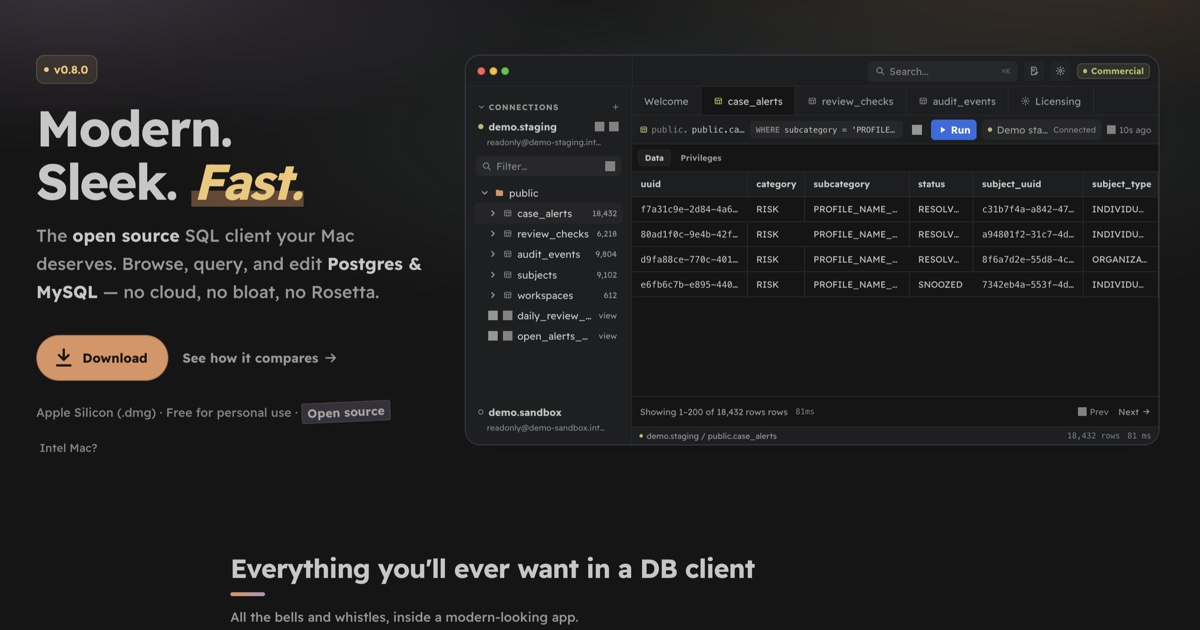Image resolution: width=1200 pixels, height=630 pixels.
Task: Go to Next page of rows
Action: tap(1134, 412)
